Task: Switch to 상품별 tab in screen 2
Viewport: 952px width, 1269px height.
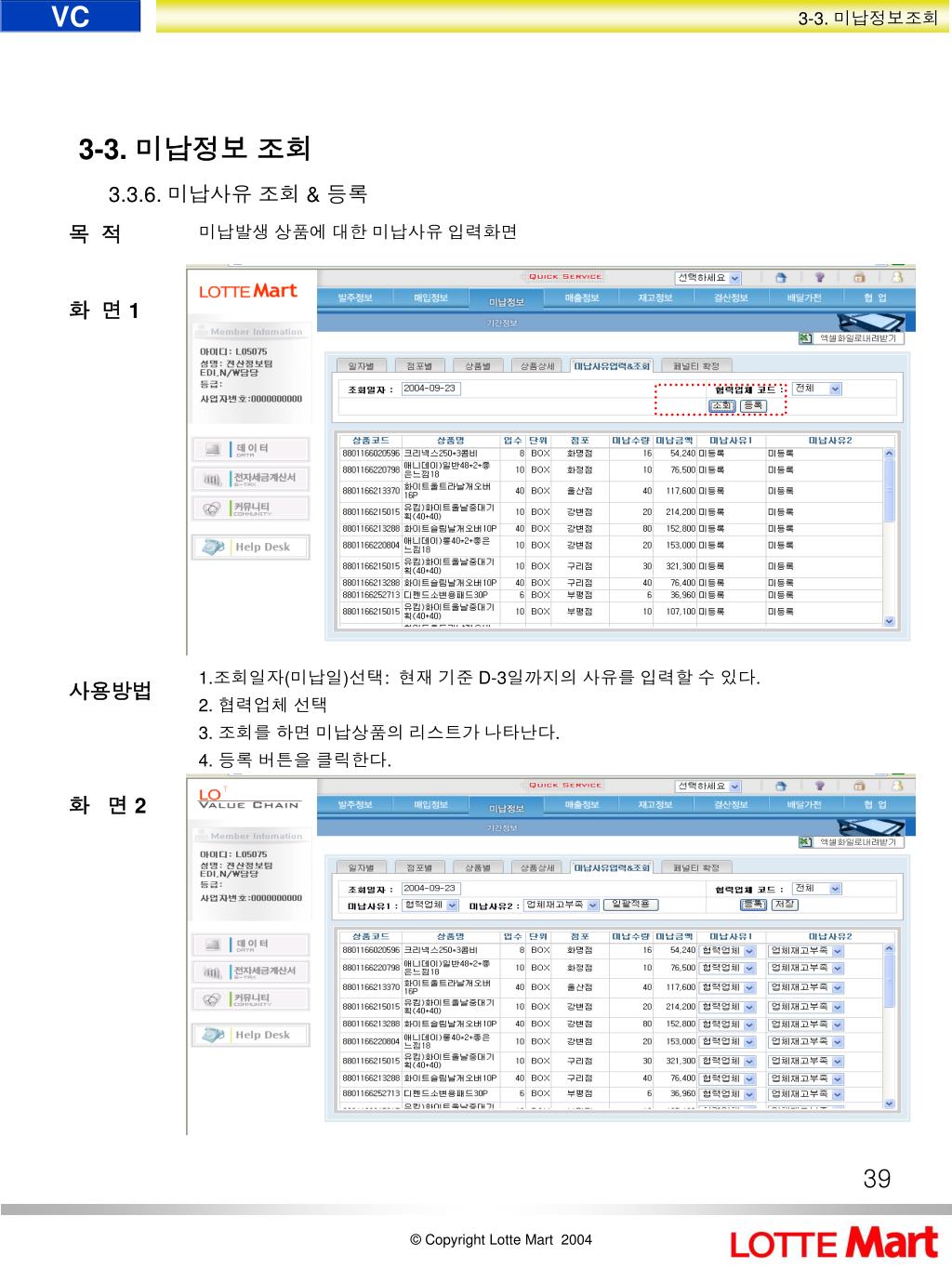Action: 478,867
